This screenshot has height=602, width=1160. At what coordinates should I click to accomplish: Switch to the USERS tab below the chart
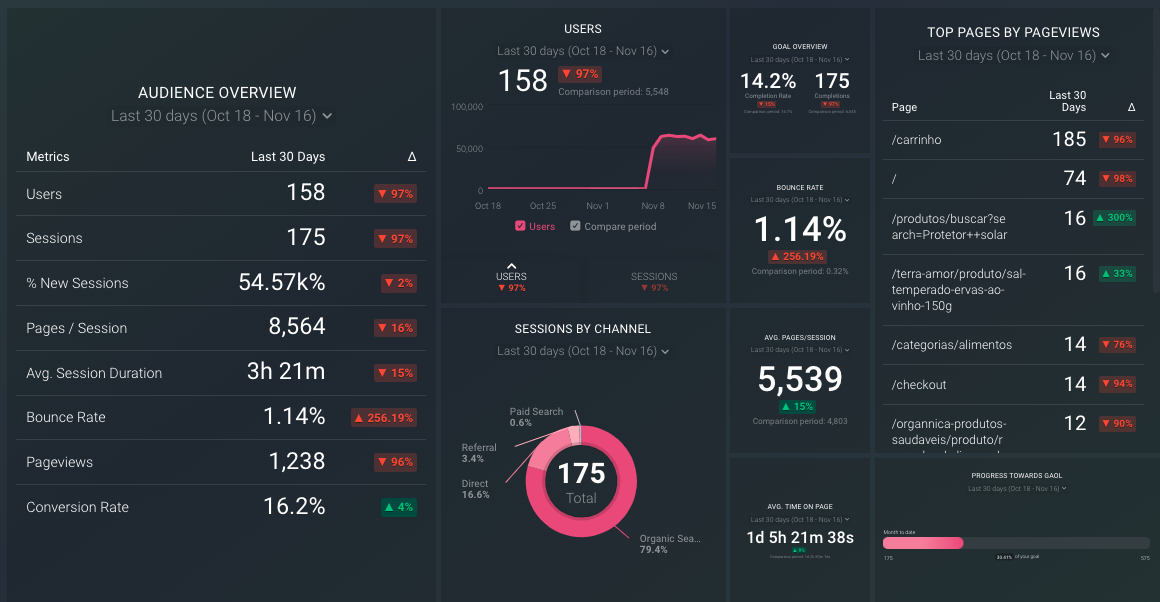click(x=511, y=277)
